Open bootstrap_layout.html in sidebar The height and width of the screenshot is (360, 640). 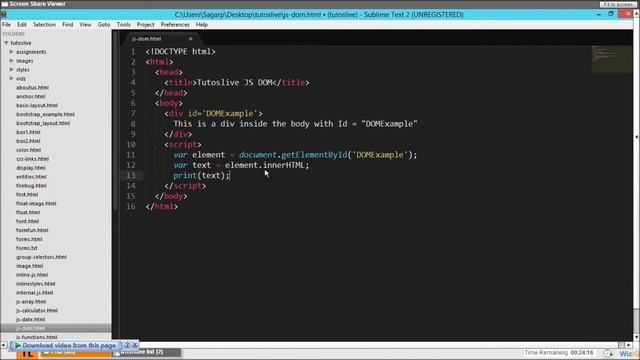[43, 123]
